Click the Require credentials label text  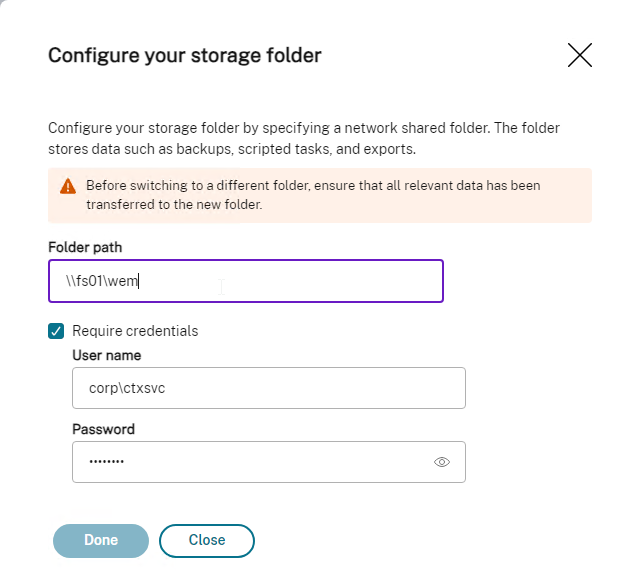[x=135, y=331]
